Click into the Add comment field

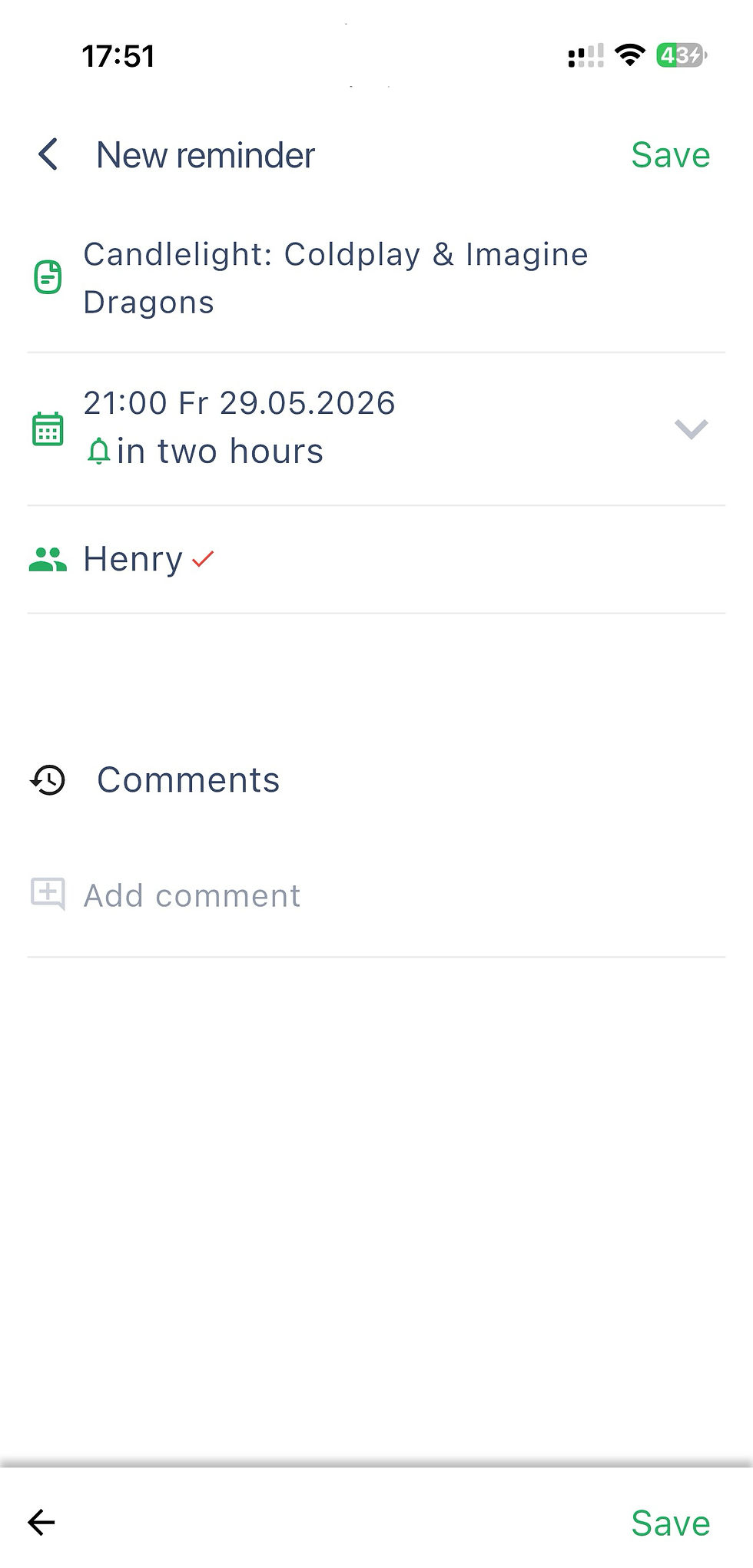pos(376,895)
